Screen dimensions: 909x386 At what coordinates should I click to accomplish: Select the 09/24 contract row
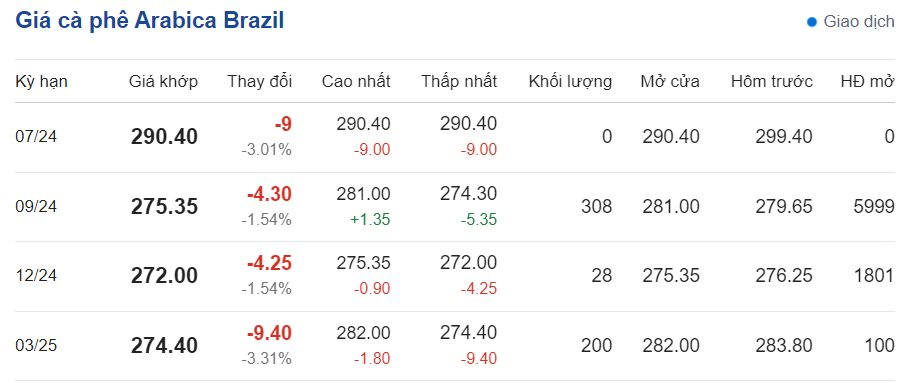(x=454, y=207)
